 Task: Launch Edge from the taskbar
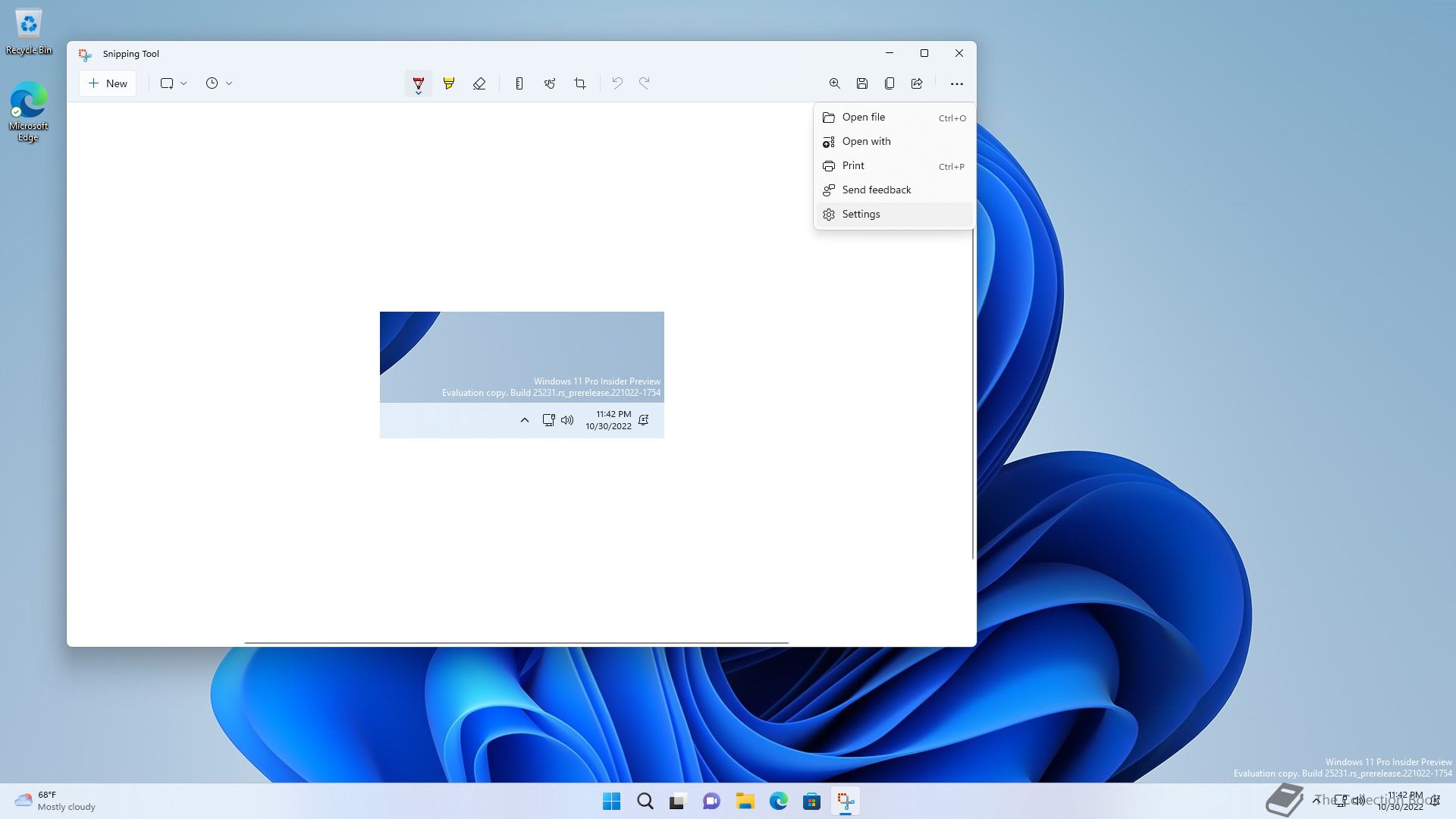[x=779, y=802]
